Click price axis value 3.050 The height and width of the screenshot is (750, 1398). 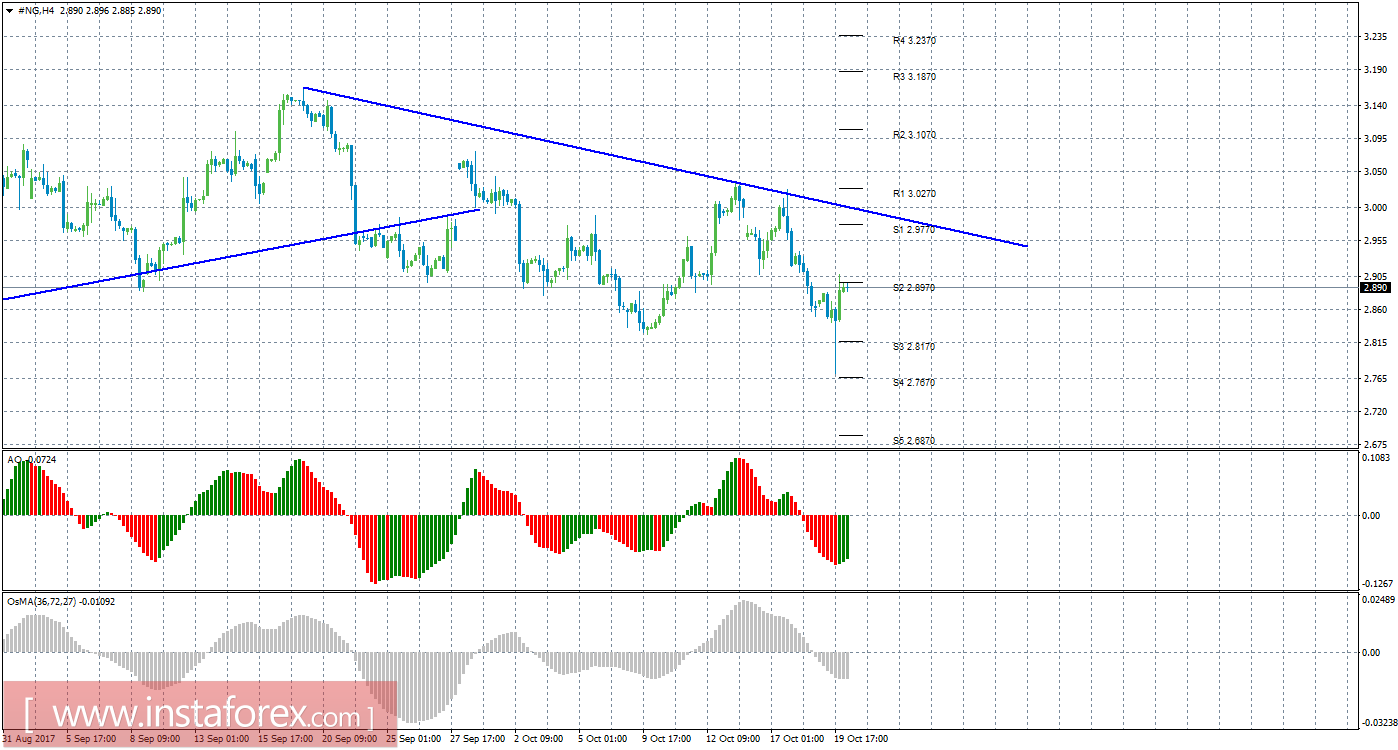click(x=1378, y=173)
